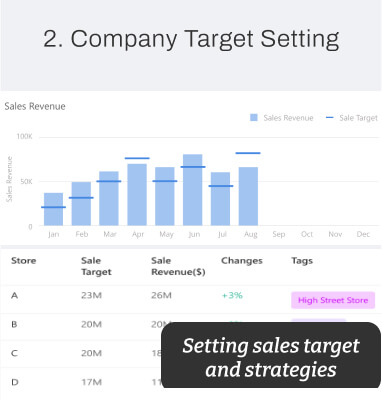Click the Tags column header

(302, 261)
